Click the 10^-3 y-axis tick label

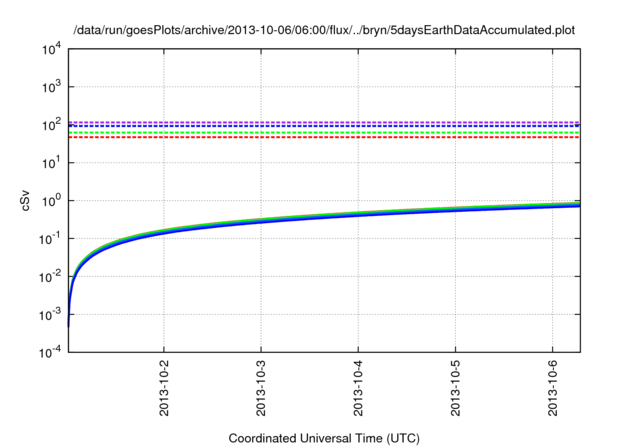[x=48, y=314]
